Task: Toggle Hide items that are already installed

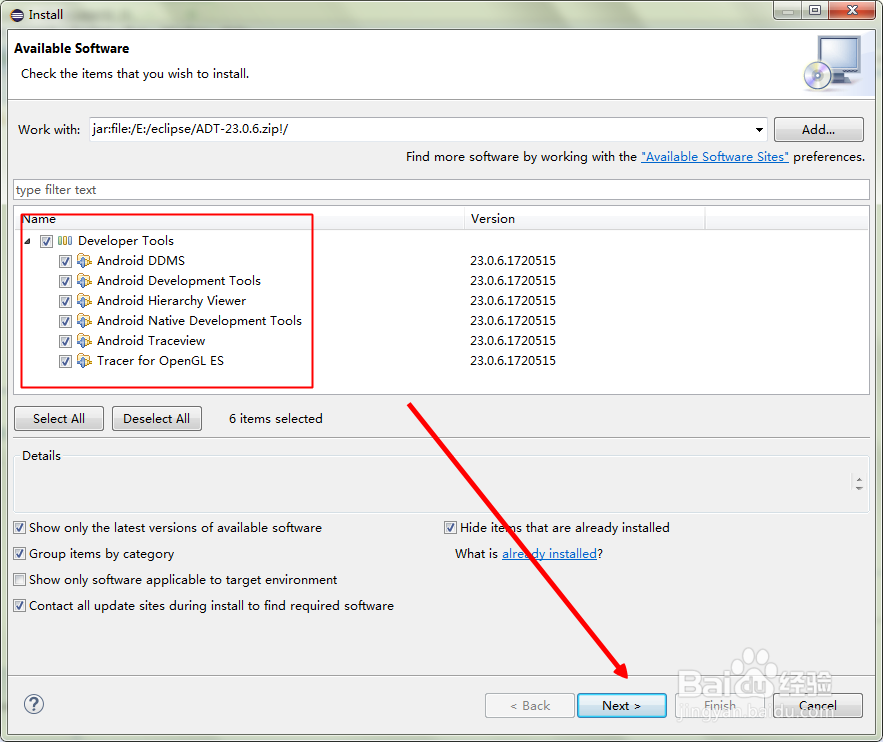Action: 450,528
